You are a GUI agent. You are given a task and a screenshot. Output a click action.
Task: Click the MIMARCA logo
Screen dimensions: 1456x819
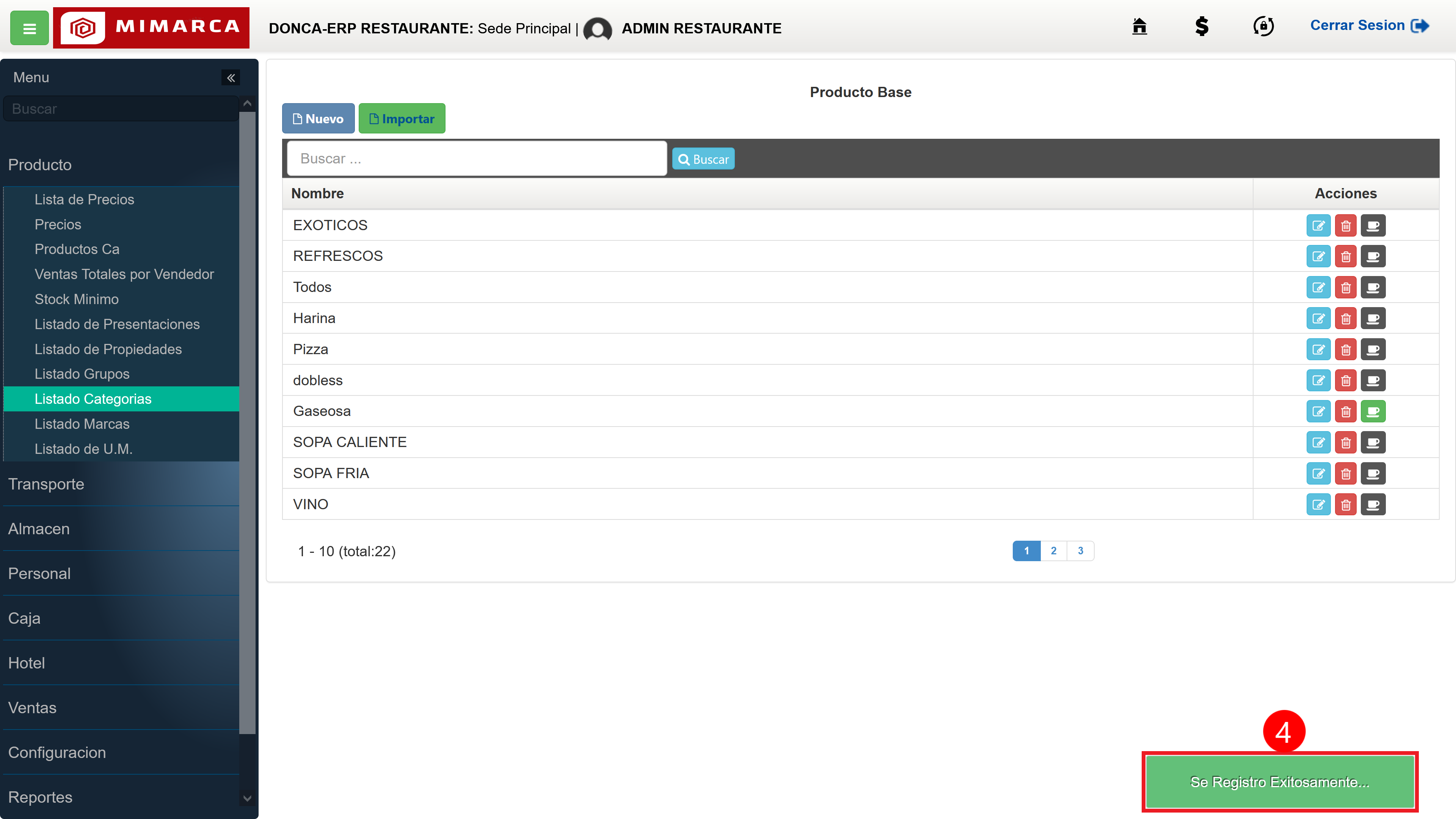[151, 28]
